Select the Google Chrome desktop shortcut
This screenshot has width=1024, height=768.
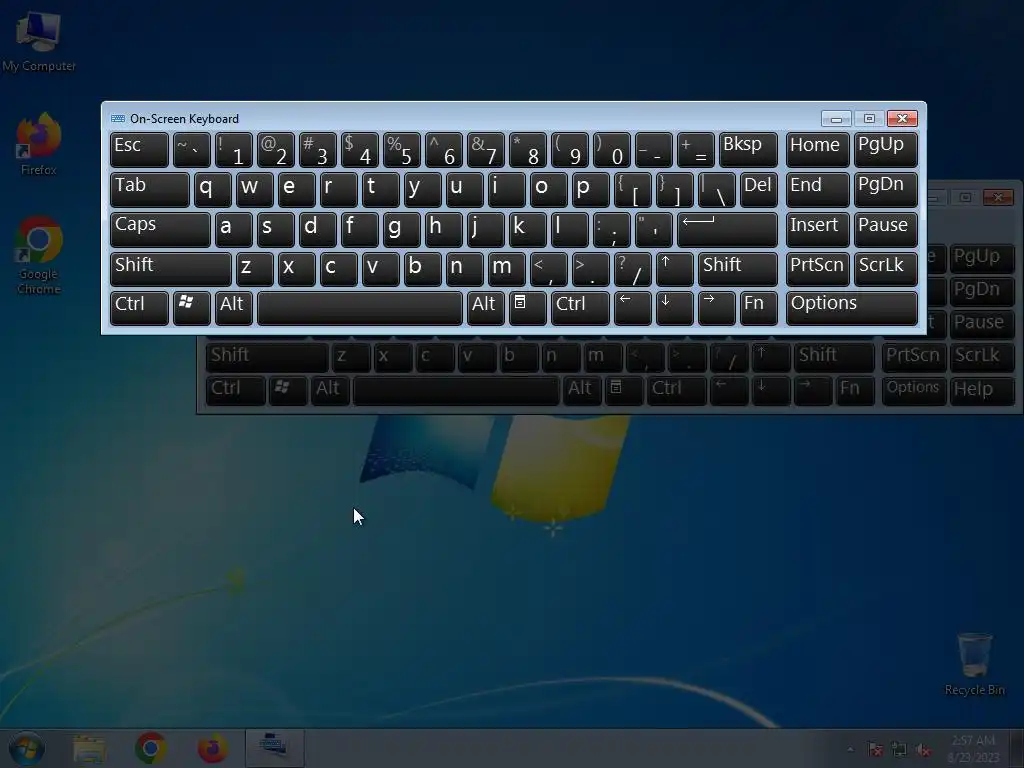(39, 255)
